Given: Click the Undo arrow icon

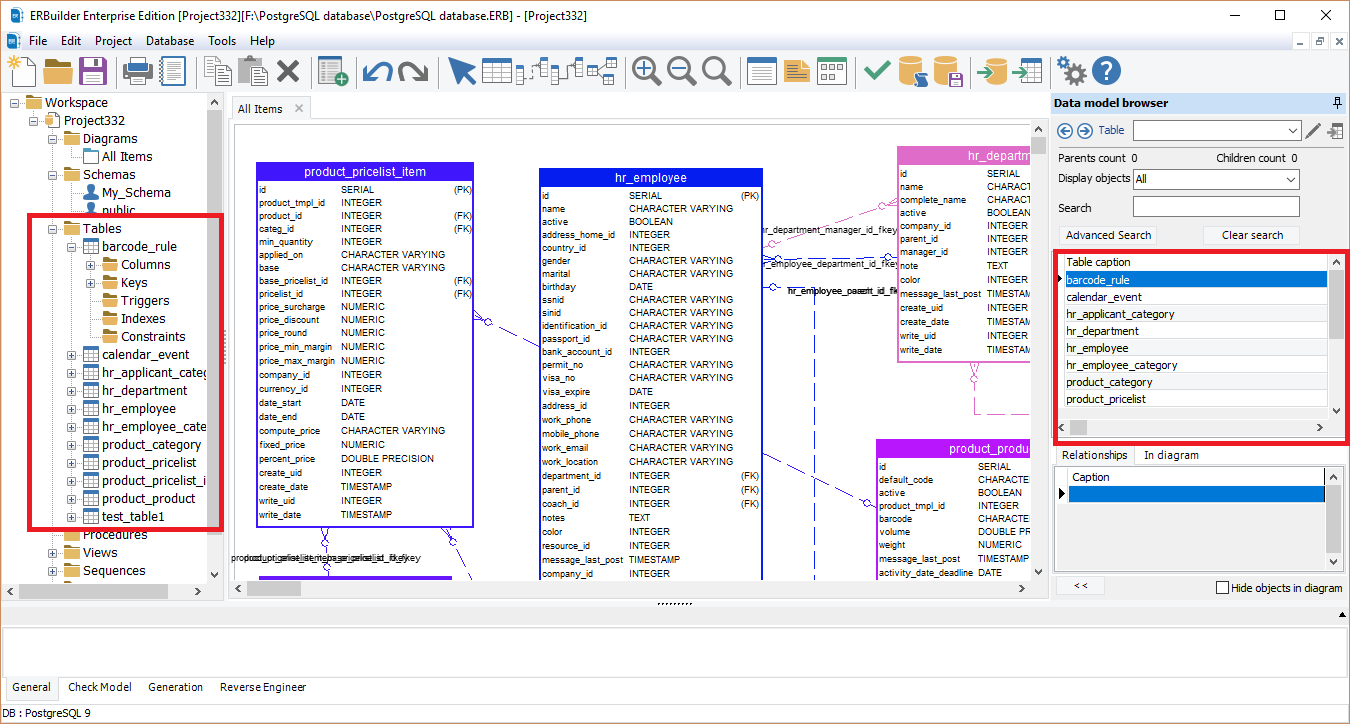Looking at the screenshot, I should (376, 71).
